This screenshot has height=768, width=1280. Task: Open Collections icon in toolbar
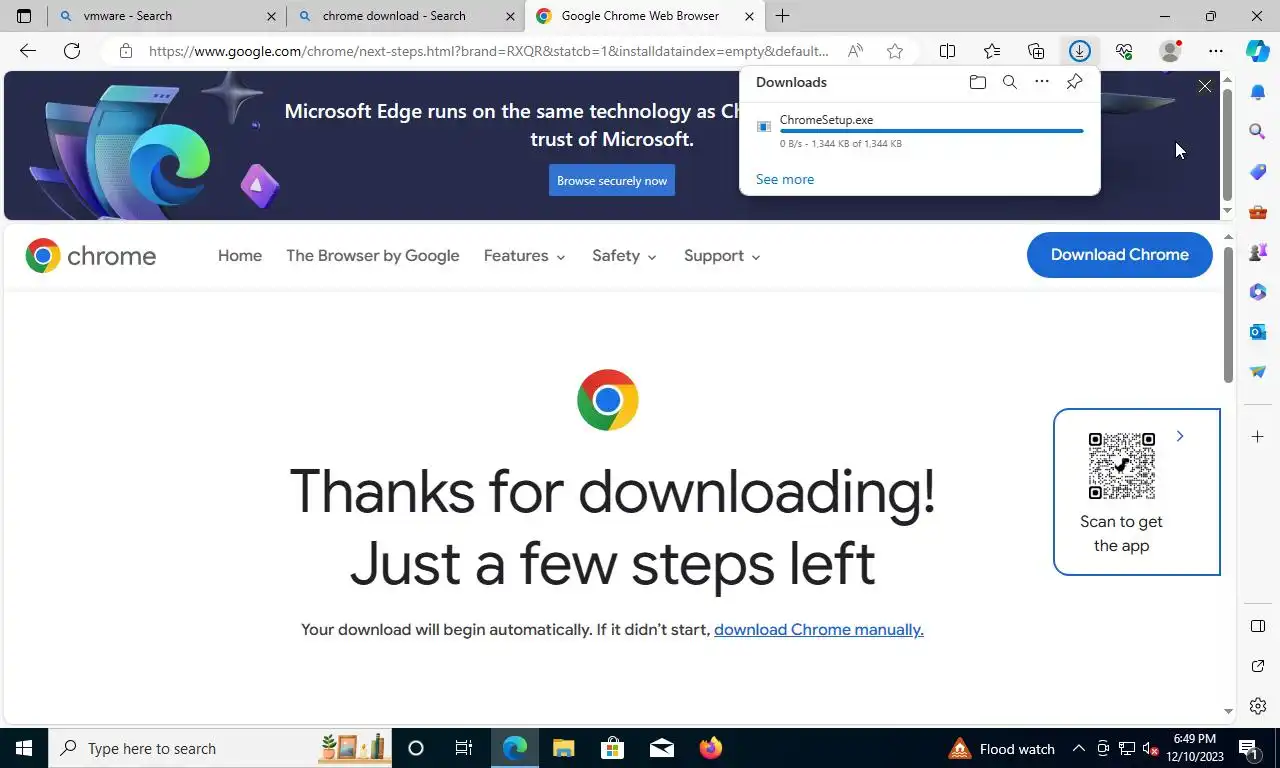coord(1036,51)
